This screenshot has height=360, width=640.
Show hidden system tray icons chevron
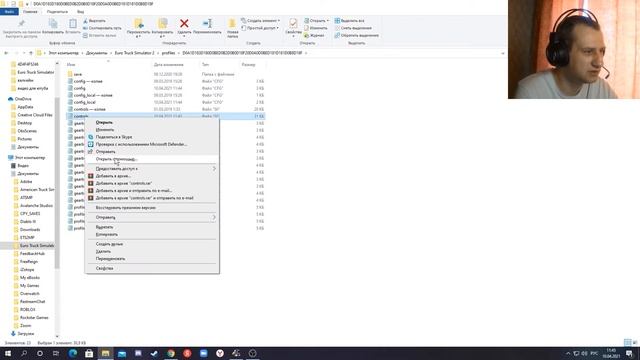568,353
